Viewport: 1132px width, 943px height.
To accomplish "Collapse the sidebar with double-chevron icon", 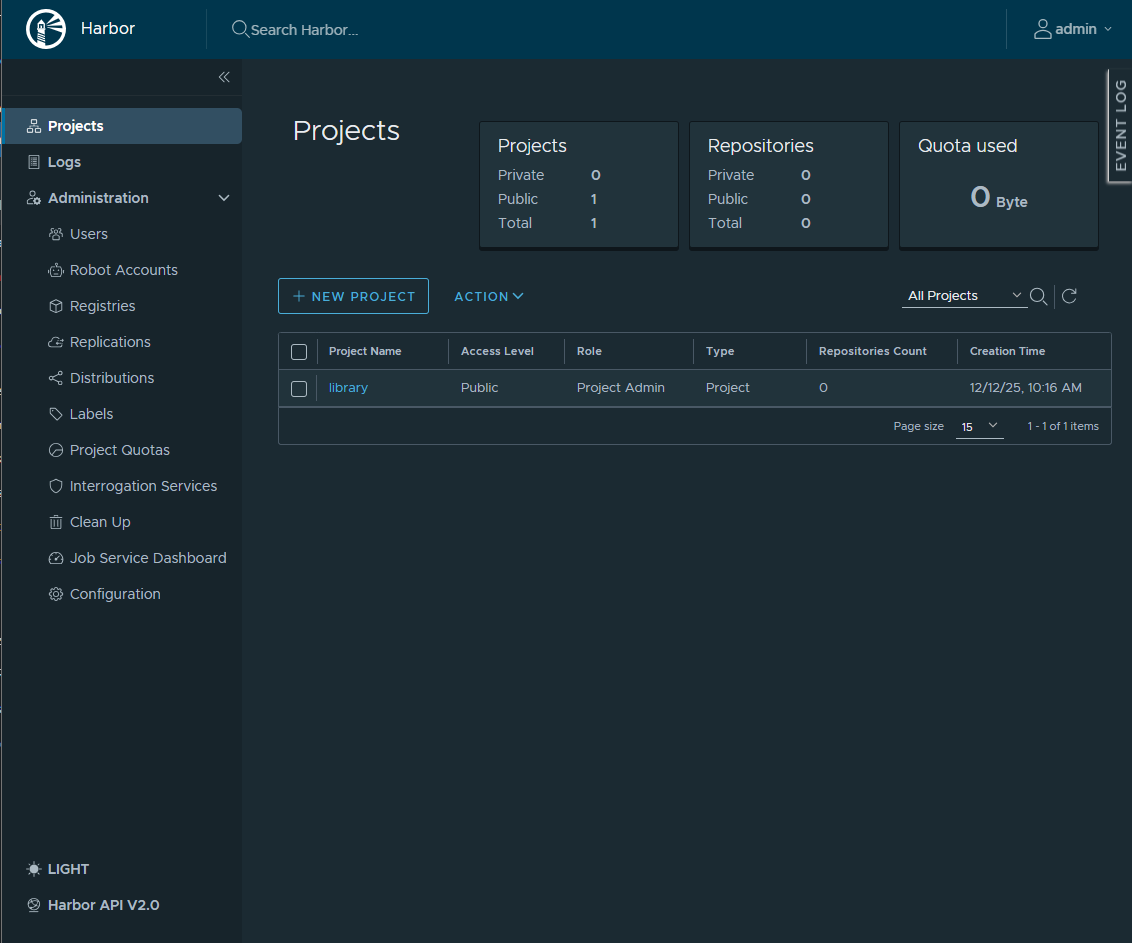I will point(224,77).
